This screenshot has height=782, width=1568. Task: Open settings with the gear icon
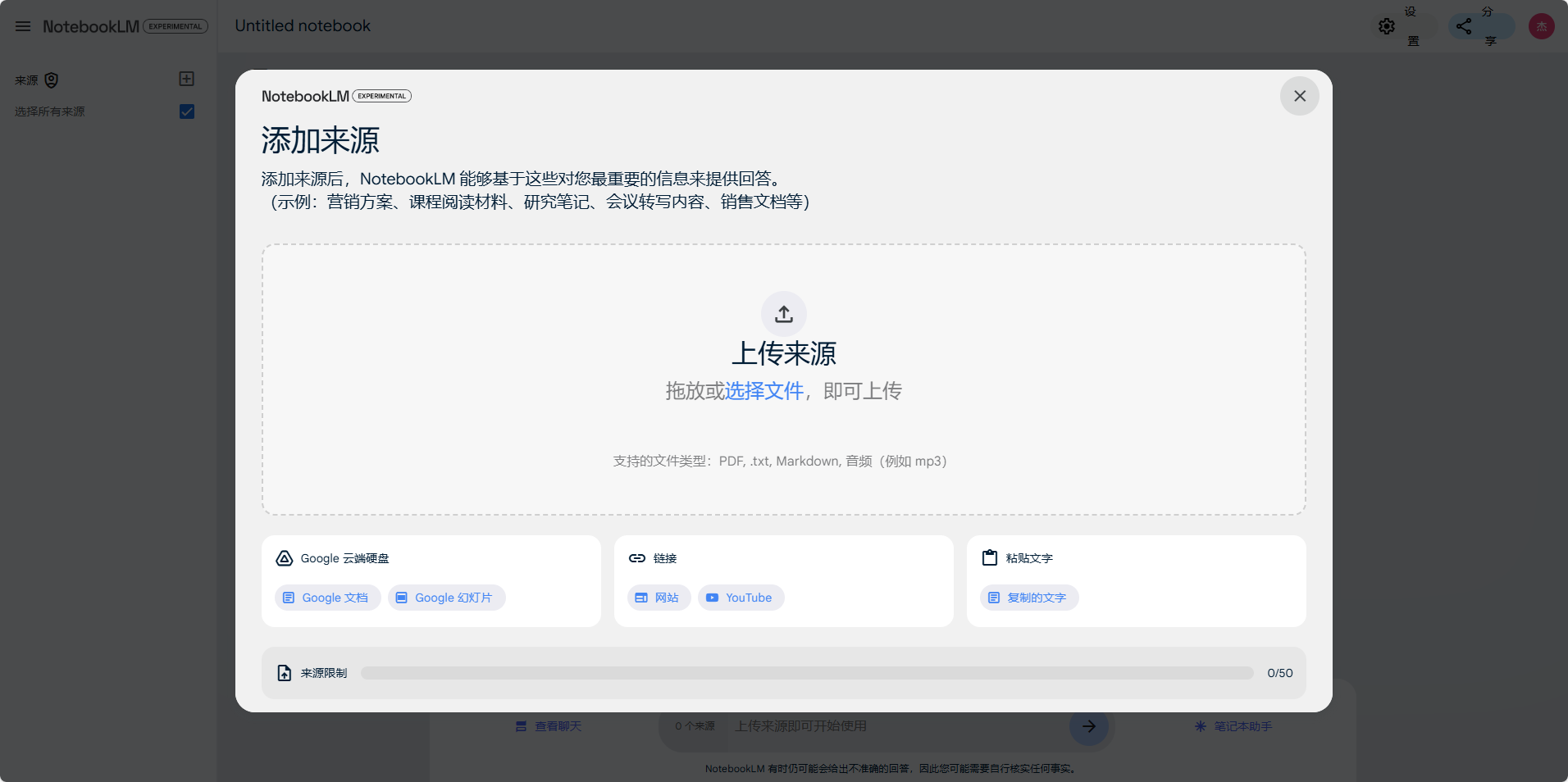pos(1387,26)
